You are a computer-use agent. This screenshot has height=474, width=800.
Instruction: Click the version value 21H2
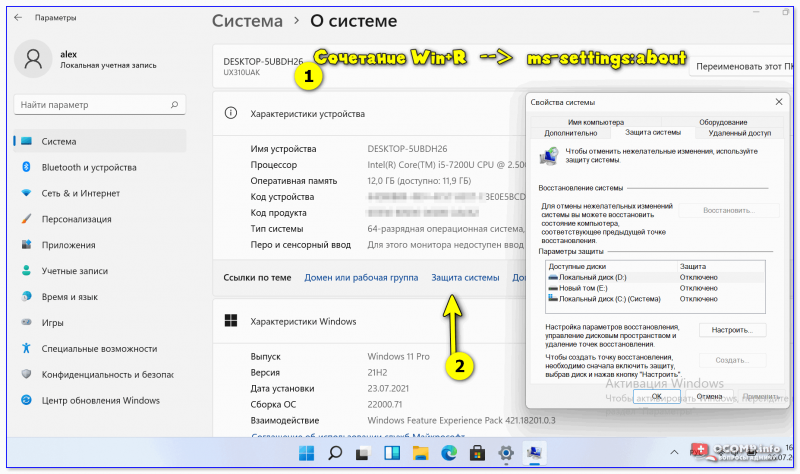(377, 372)
